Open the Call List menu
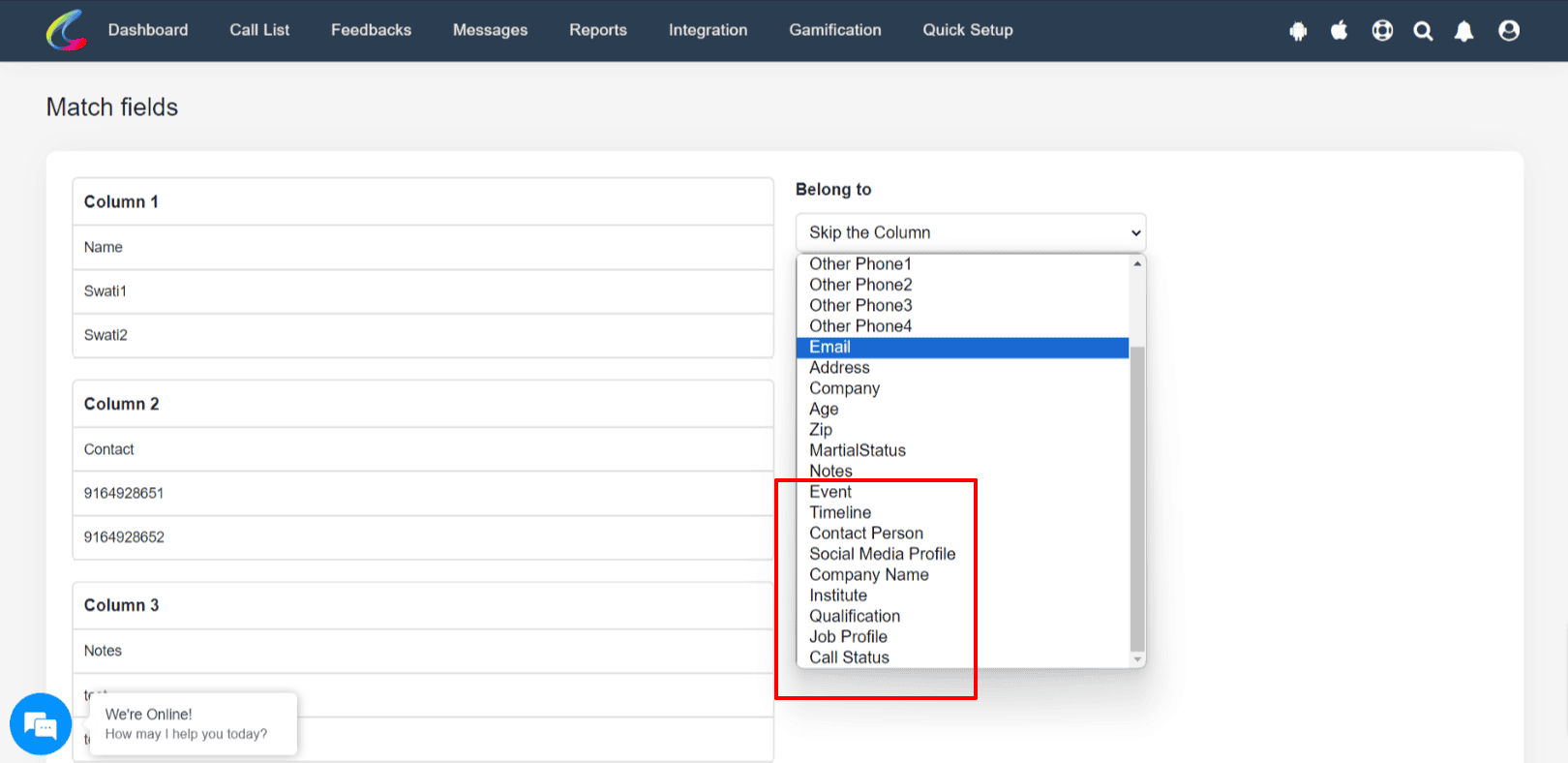The height and width of the screenshot is (763, 1568). (259, 30)
